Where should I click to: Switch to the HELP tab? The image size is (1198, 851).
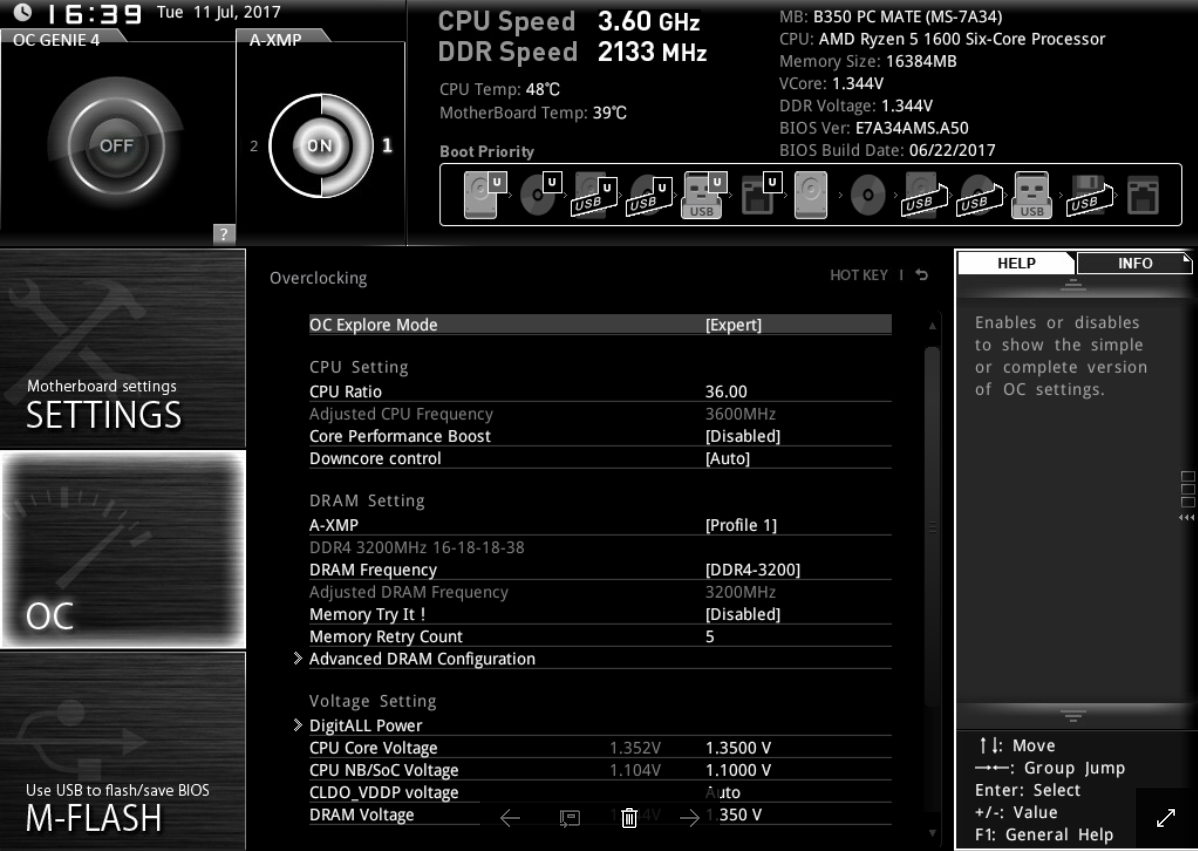(1016, 263)
